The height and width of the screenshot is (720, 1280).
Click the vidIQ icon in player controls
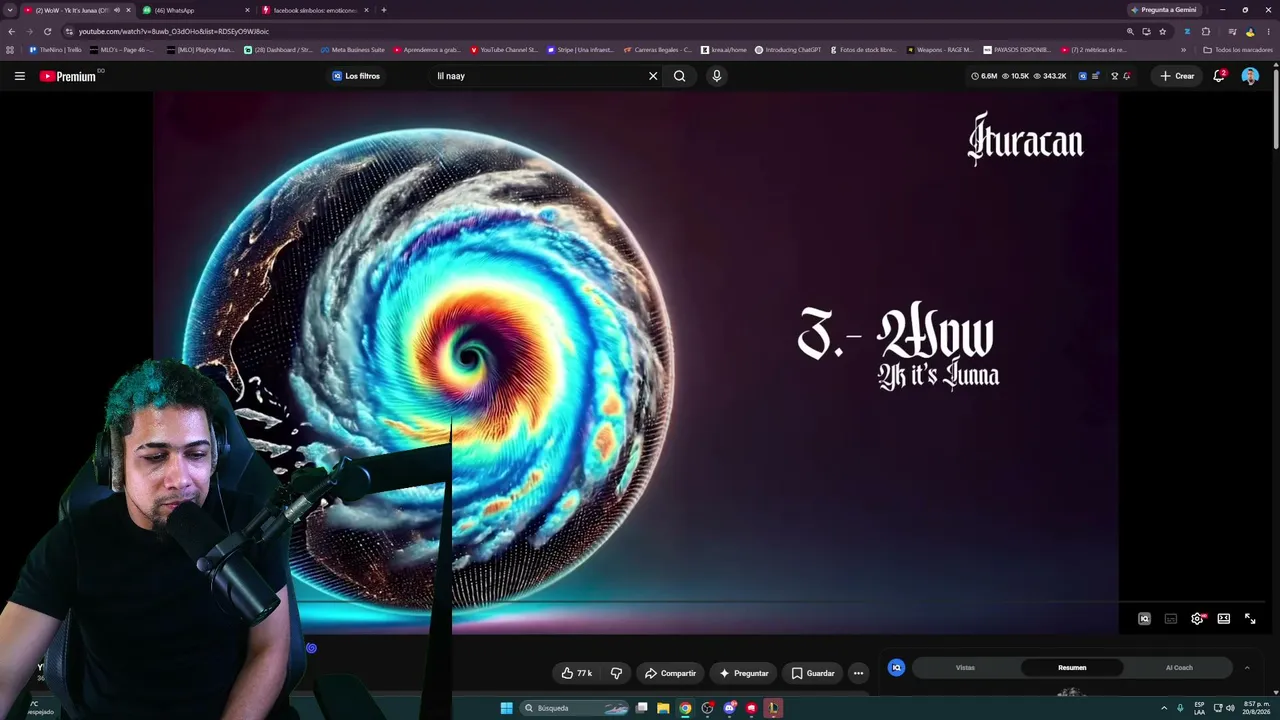point(1144,619)
